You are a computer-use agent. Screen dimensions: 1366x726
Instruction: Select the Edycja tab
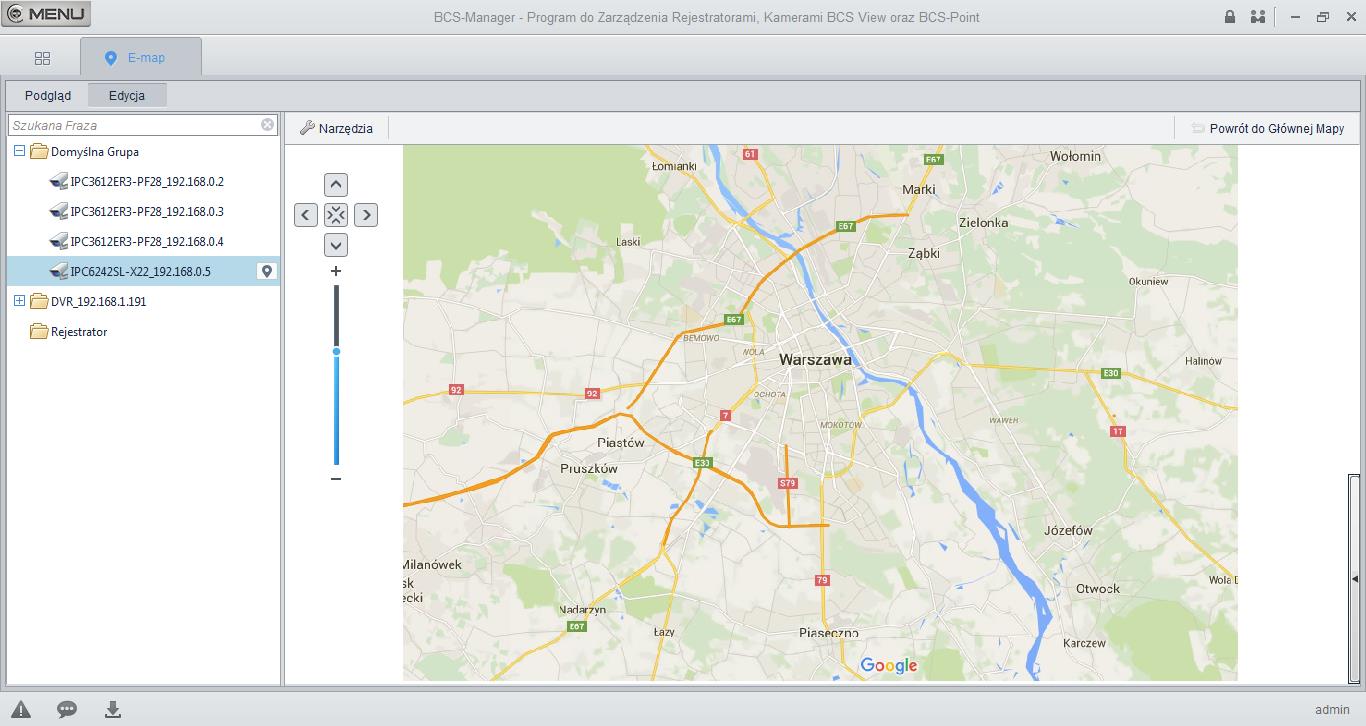(127, 95)
